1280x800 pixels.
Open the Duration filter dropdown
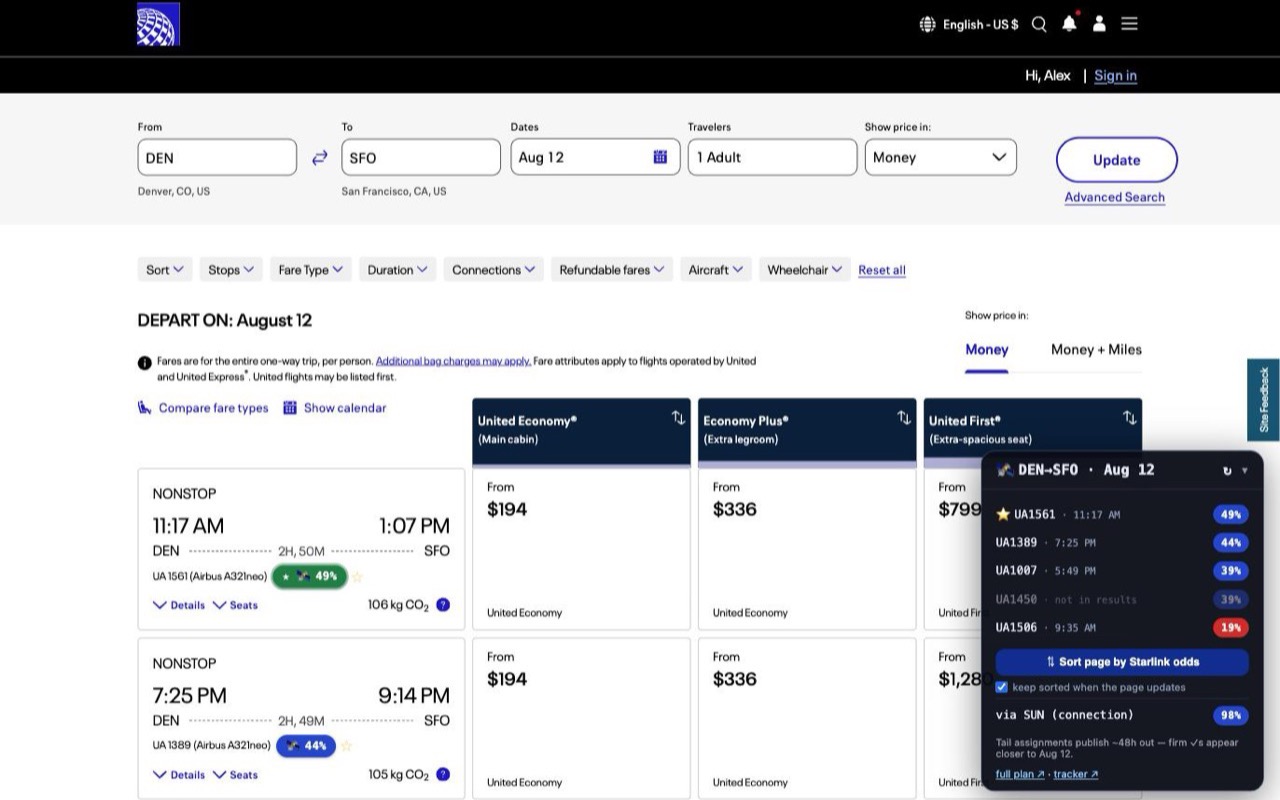point(398,270)
